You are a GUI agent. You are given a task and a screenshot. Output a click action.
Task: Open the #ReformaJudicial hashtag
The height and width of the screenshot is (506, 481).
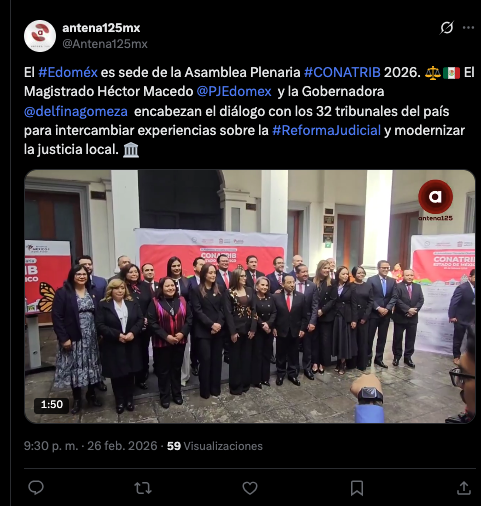326,130
